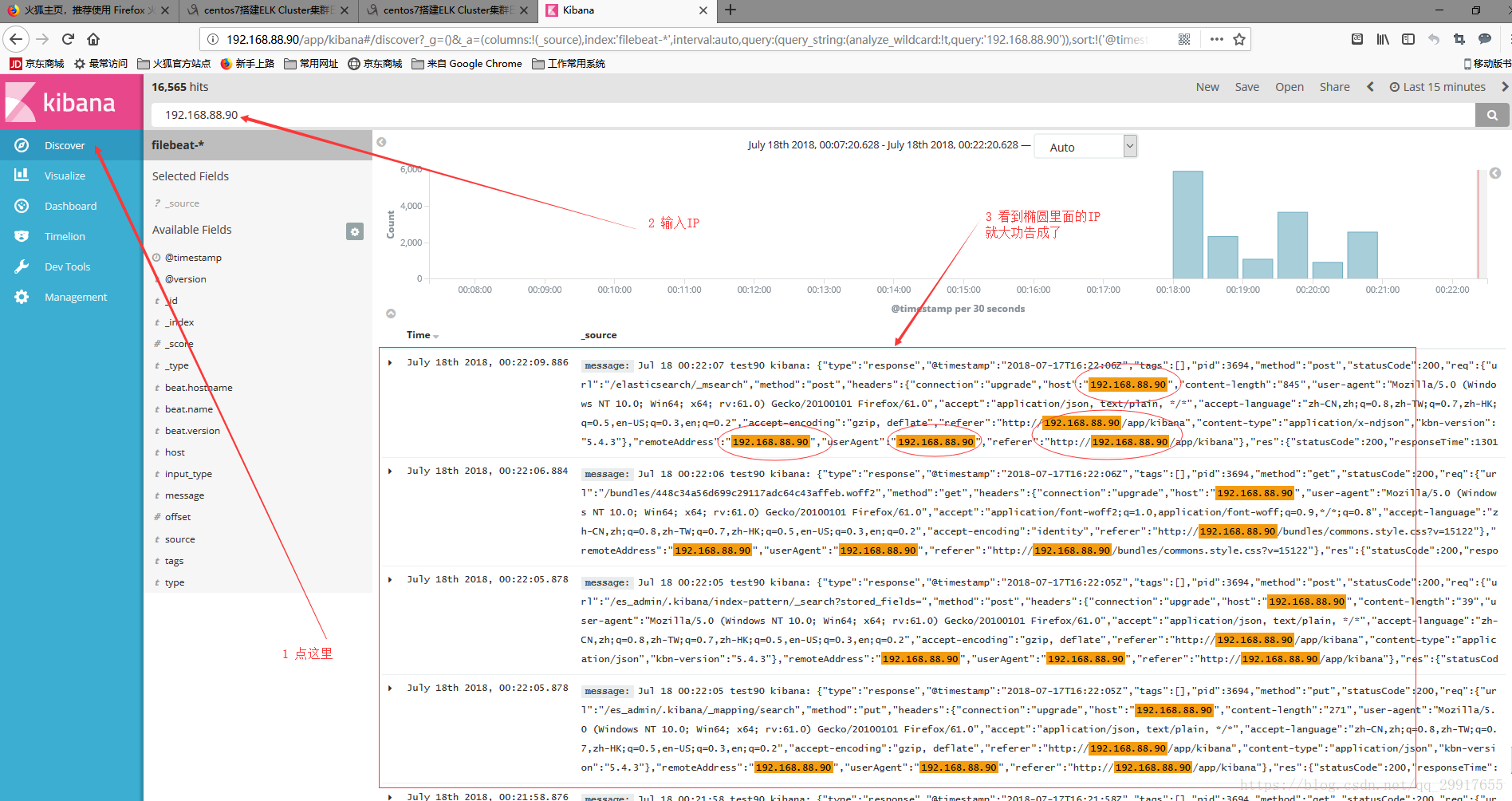This screenshot has height=801, width=1512.
Task: Go to the Dashboard section
Action: (71, 206)
